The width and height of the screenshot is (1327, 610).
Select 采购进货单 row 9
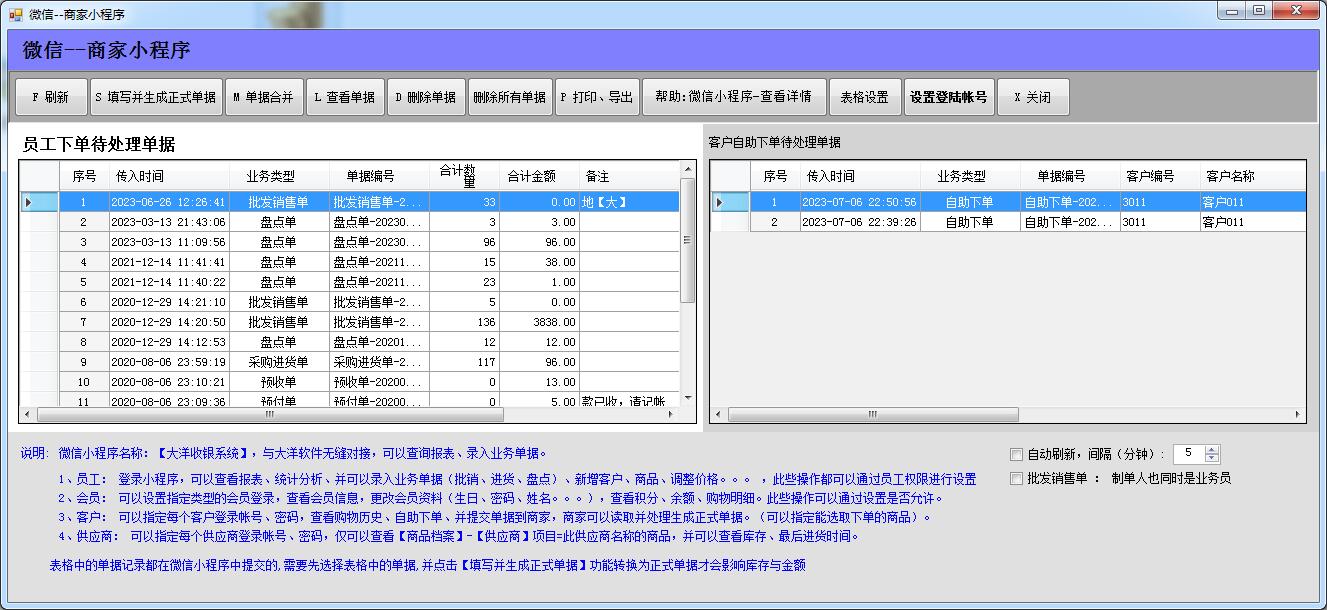349,362
